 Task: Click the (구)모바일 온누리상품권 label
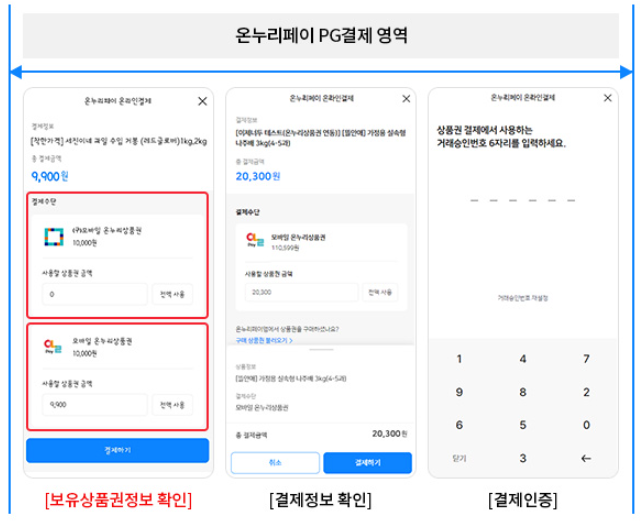click(107, 231)
